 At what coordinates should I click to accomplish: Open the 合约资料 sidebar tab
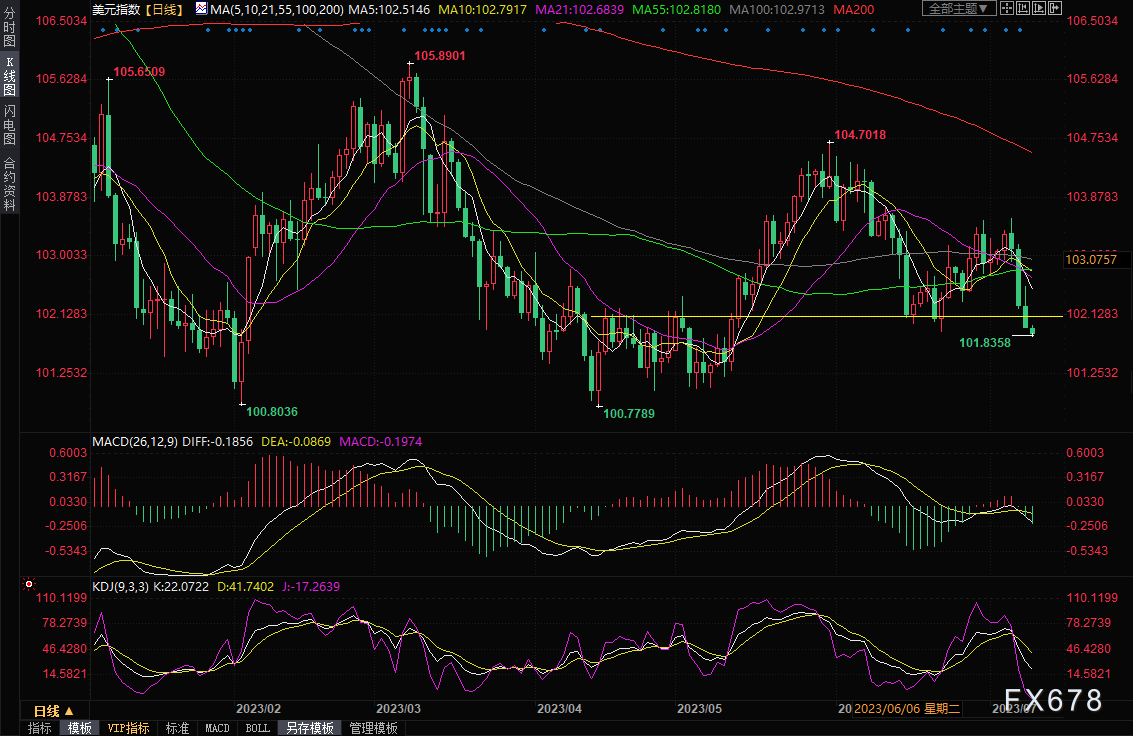pyautogui.click(x=9, y=184)
